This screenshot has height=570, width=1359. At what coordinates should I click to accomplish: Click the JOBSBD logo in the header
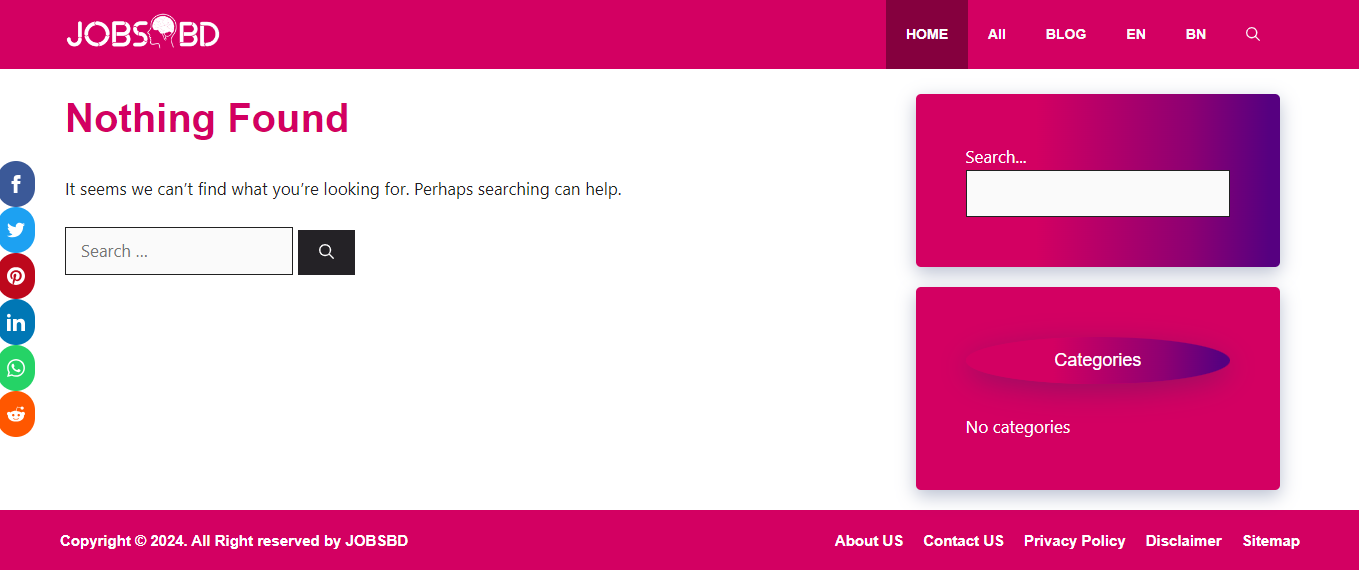pyautogui.click(x=143, y=32)
